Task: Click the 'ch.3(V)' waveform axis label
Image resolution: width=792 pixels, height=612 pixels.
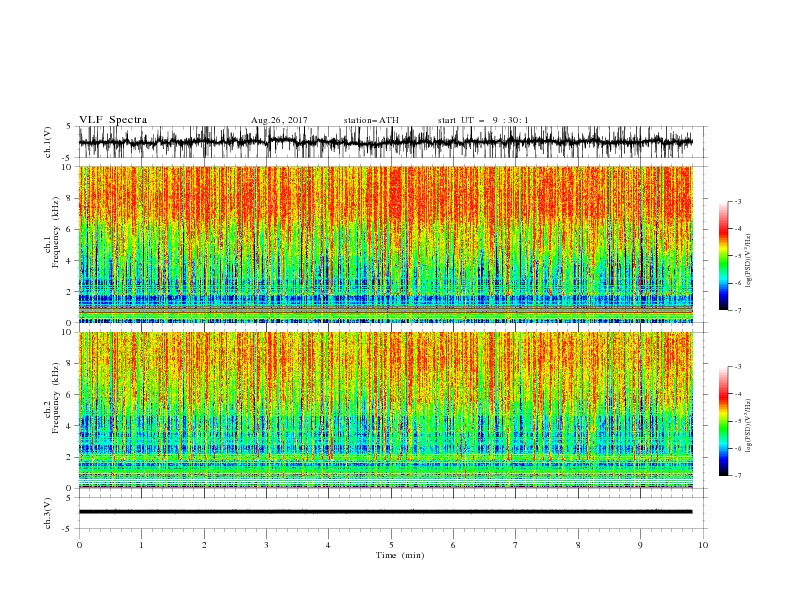Action: [48, 514]
